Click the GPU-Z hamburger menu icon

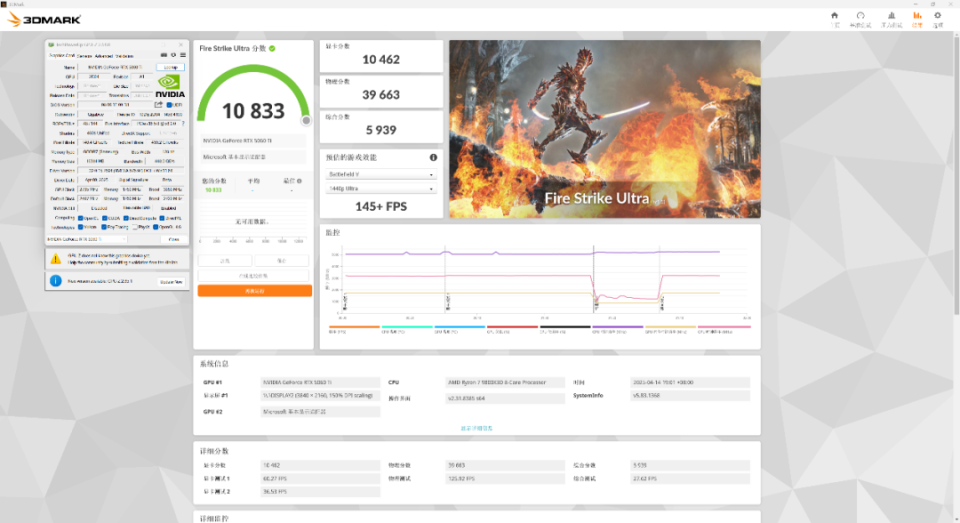pos(182,55)
